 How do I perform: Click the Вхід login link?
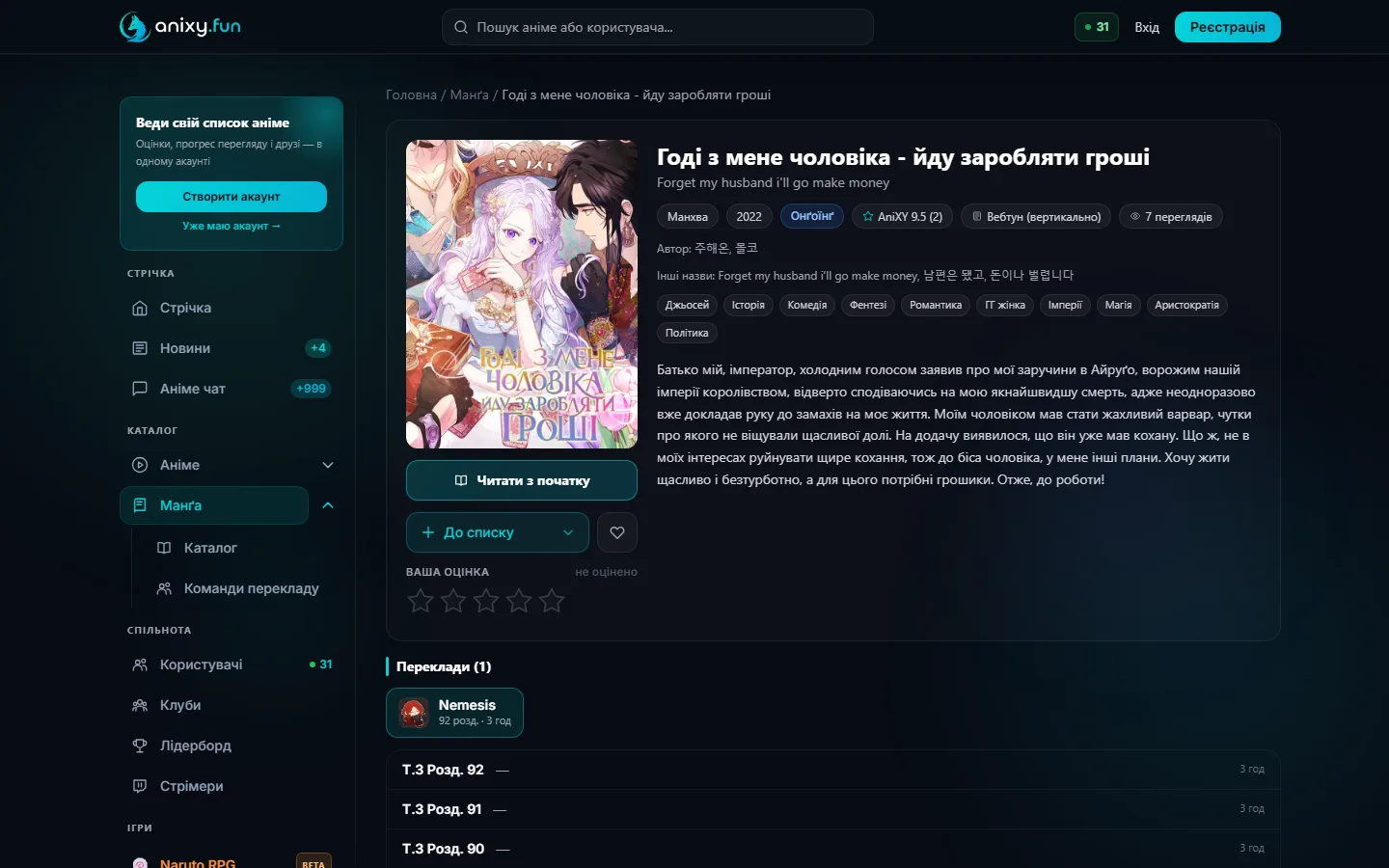1147,27
